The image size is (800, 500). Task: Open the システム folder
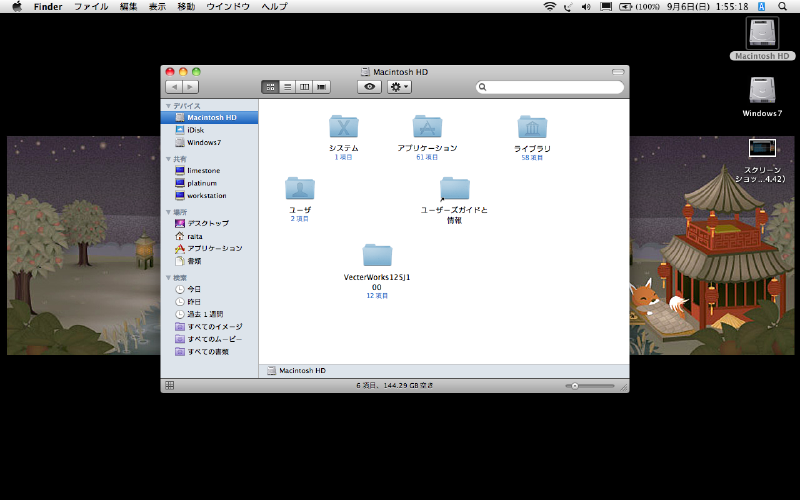(x=343, y=127)
